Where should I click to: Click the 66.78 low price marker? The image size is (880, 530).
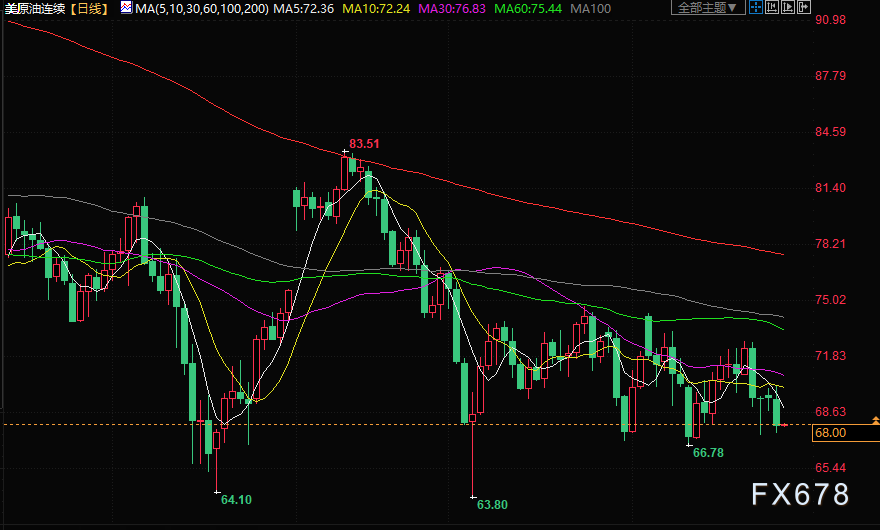[708, 453]
